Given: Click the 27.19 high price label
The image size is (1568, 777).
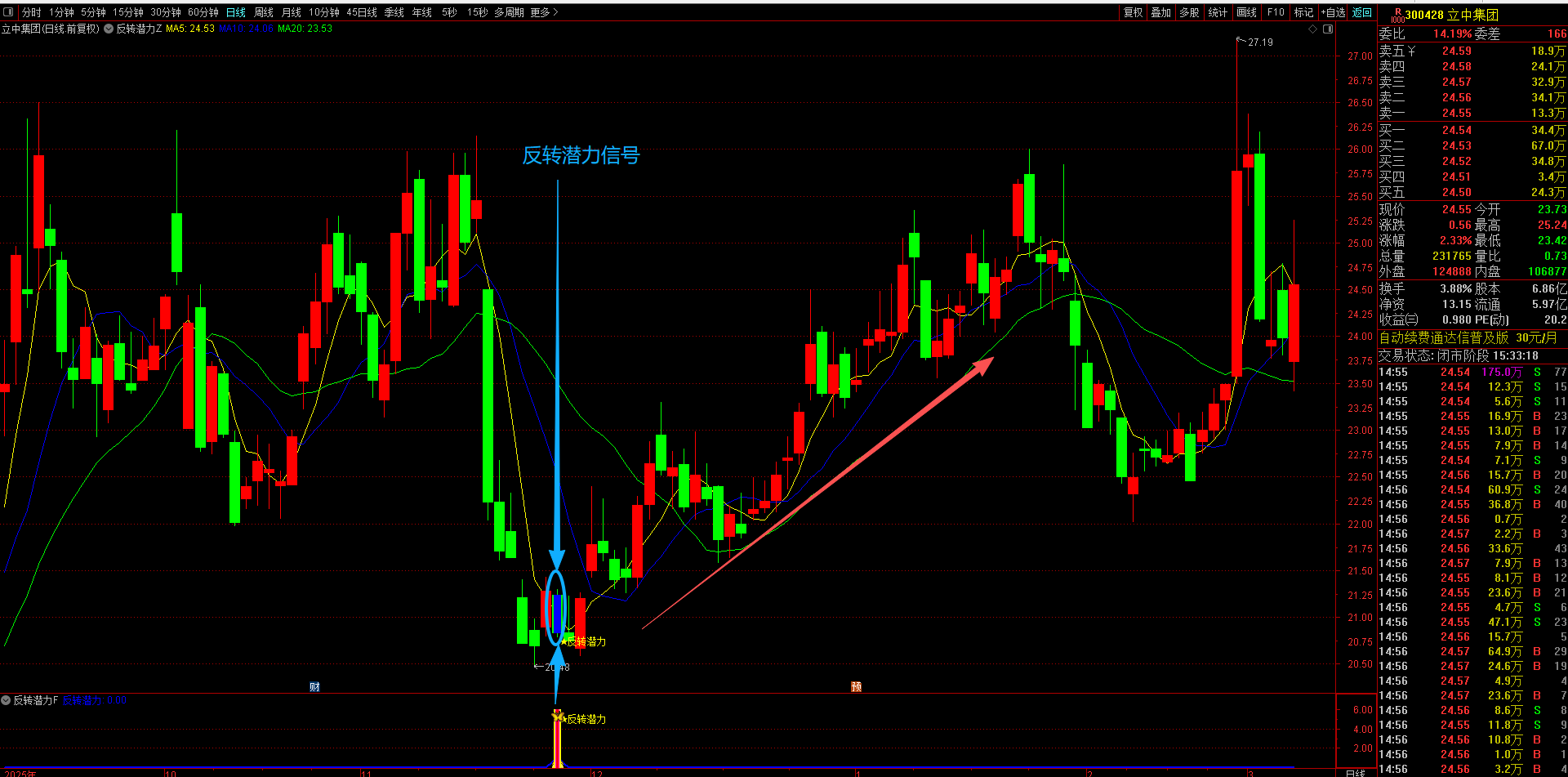Looking at the screenshot, I should 1260,42.
